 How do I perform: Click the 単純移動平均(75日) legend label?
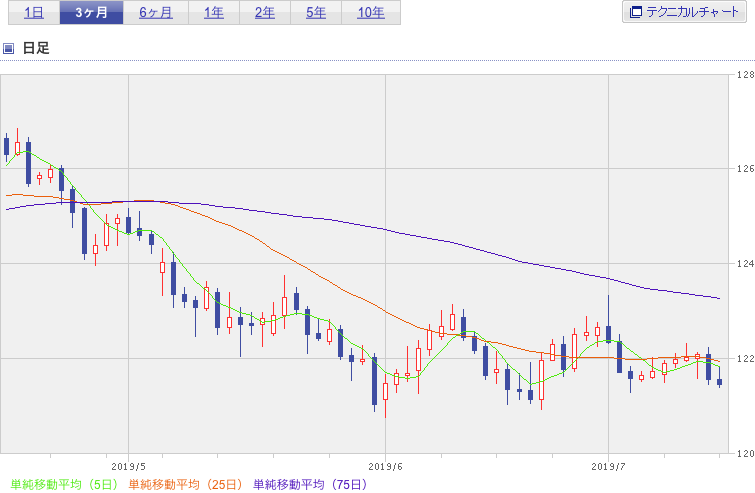pyautogui.click(x=311, y=484)
